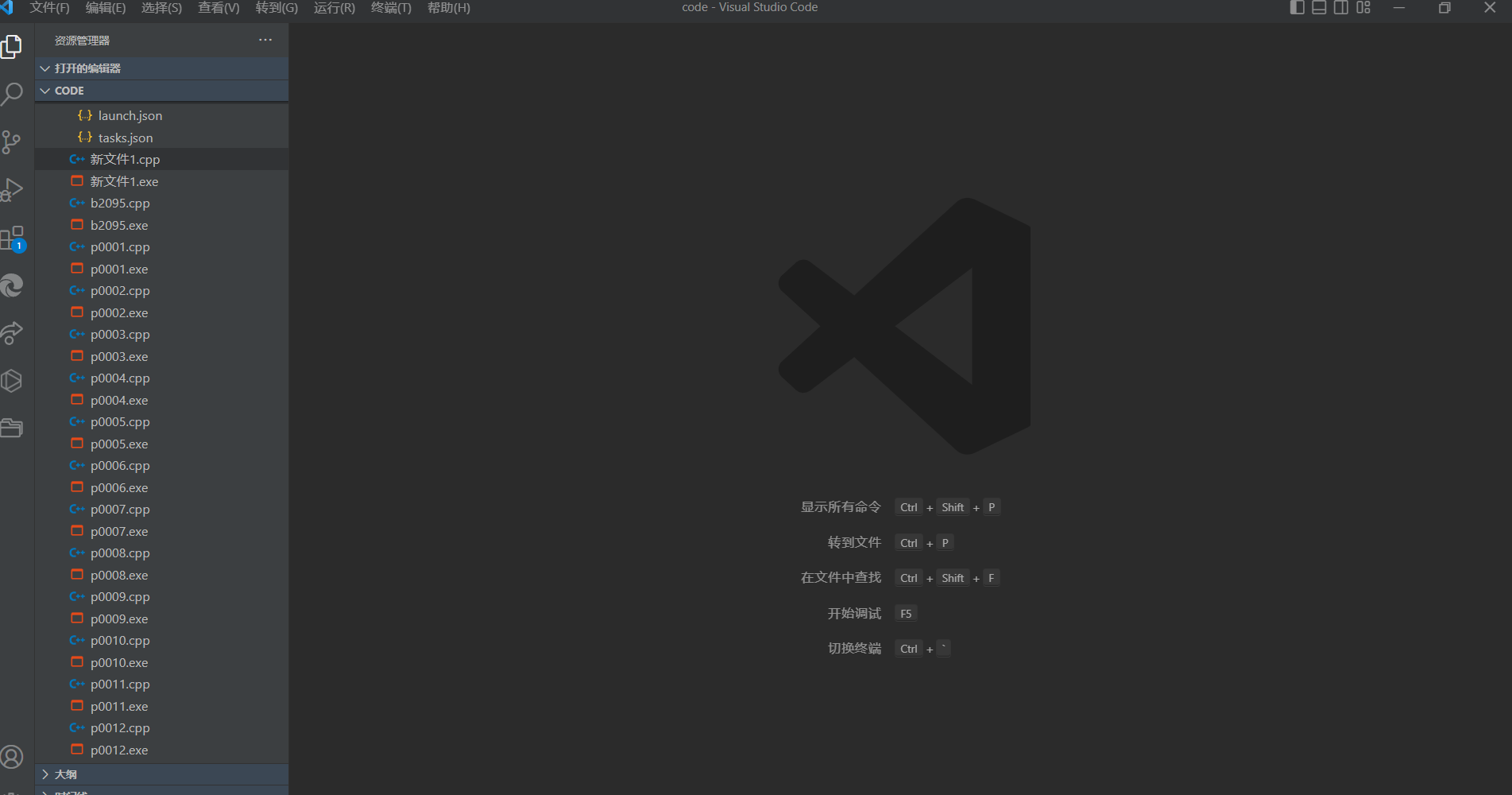The image size is (1512, 795).
Task: Select p0001.exe in the explorer
Action: click(162, 269)
